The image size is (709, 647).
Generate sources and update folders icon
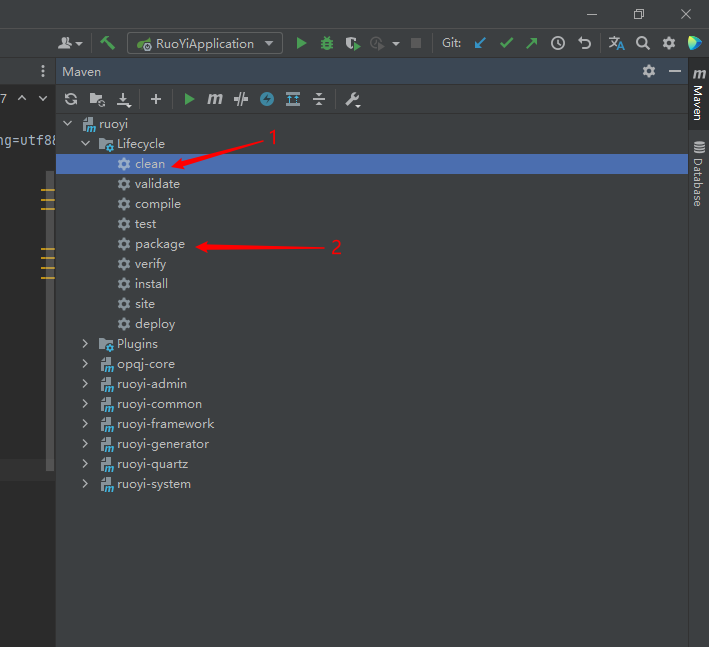pyautogui.click(x=97, y=99)
